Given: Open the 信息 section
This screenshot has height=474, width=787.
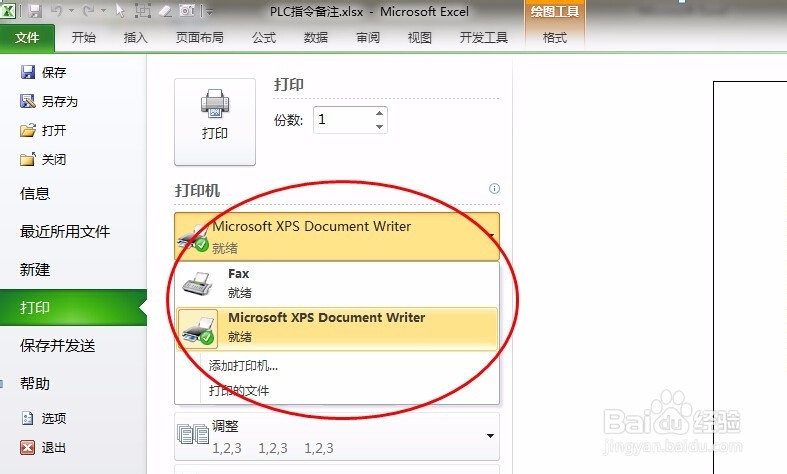Looking at the screenshot, I should [35, 193].
